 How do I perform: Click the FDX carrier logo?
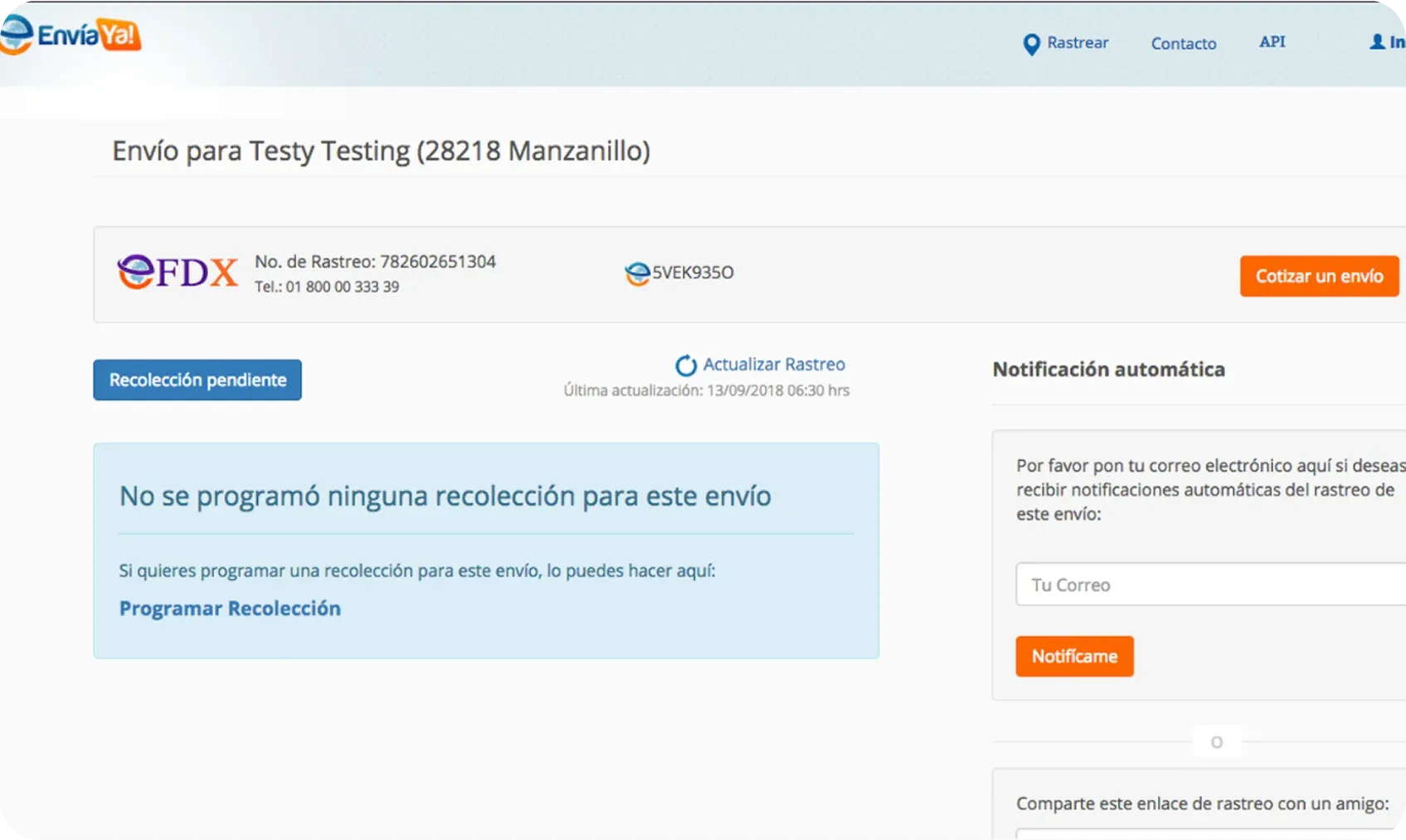178,273
